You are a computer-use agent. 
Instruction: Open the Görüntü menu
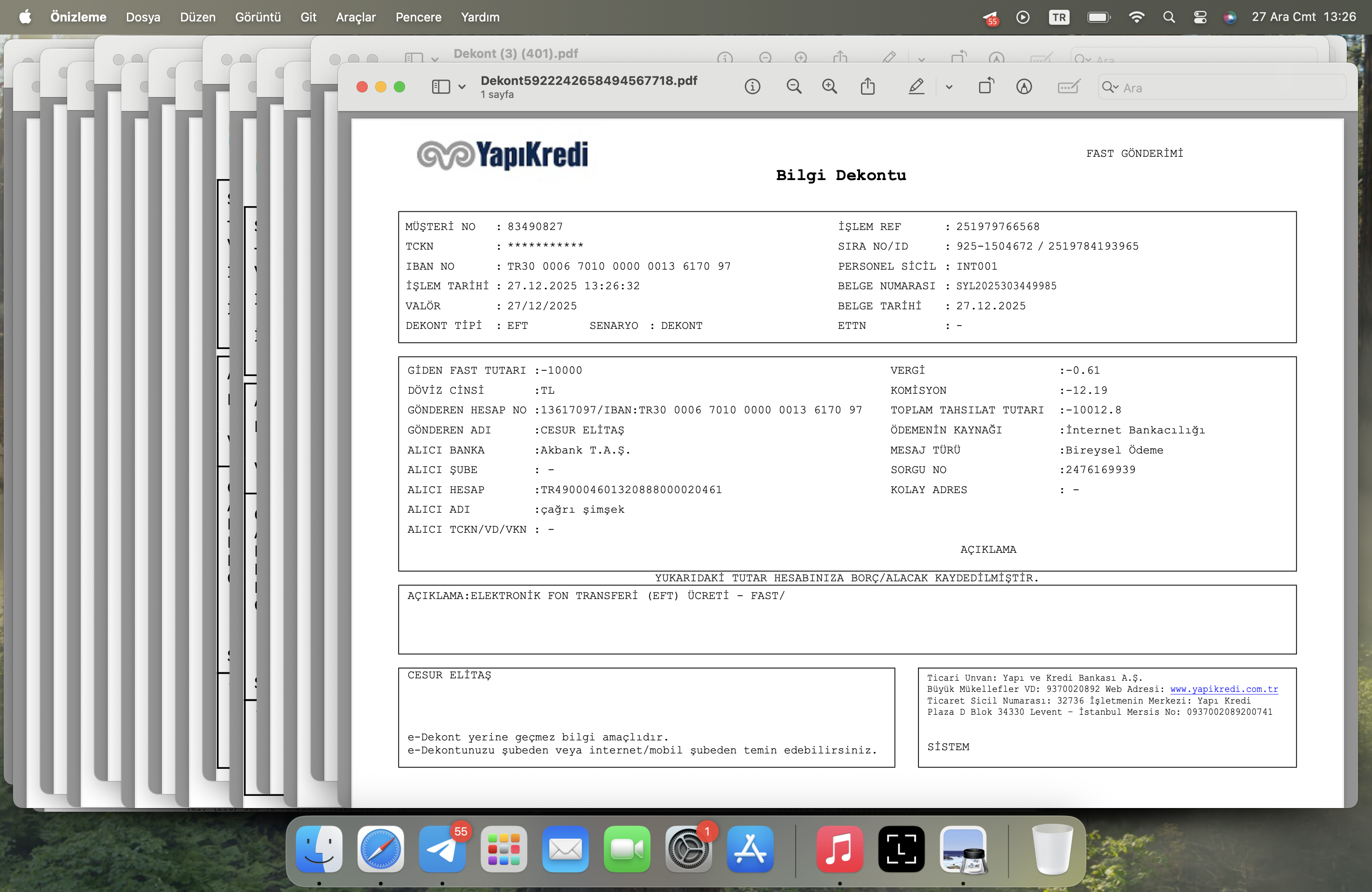(258, 17)
